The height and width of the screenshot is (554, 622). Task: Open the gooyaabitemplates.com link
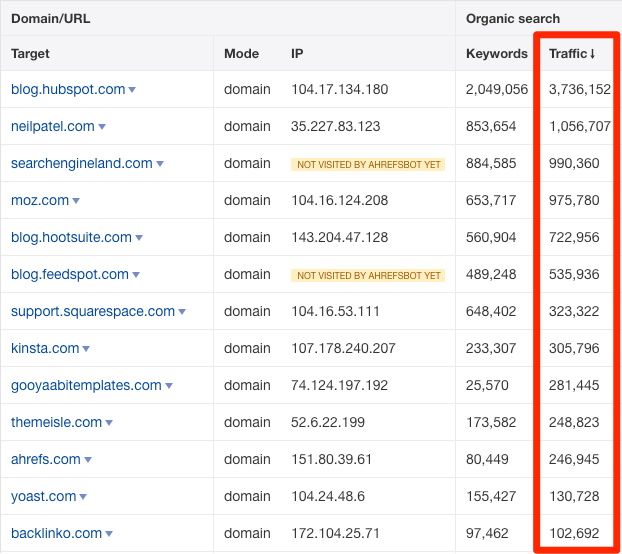click(86, 385)
